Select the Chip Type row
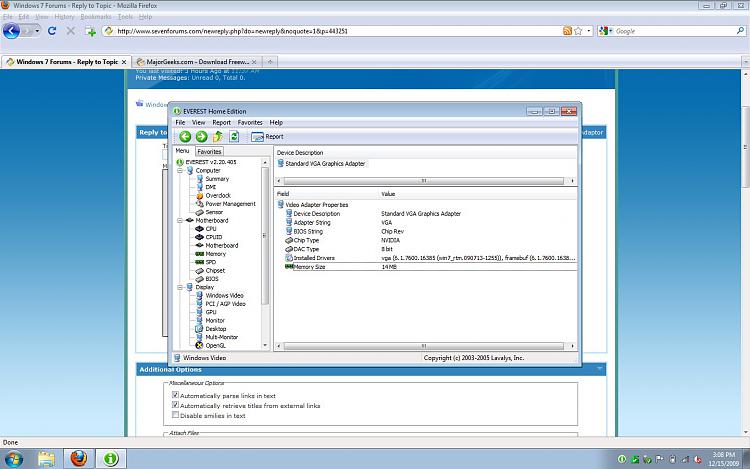 [430, 240]
